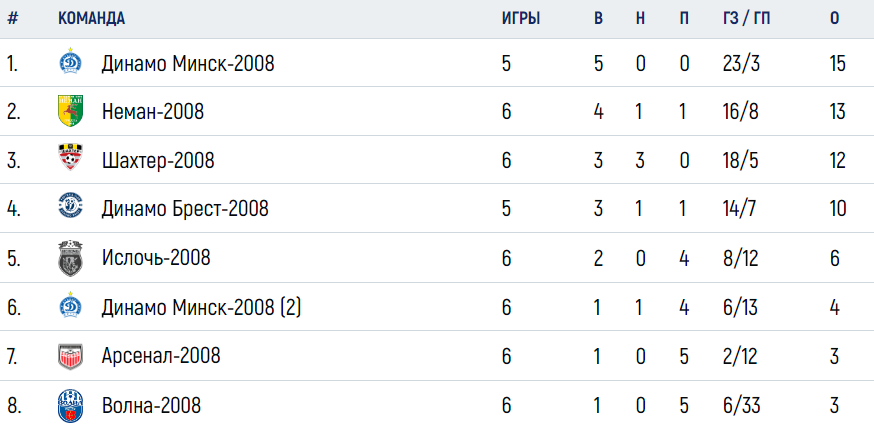874x429 pixels.
Task: Open the Неман-2008 team name
Action: [153, 112]
